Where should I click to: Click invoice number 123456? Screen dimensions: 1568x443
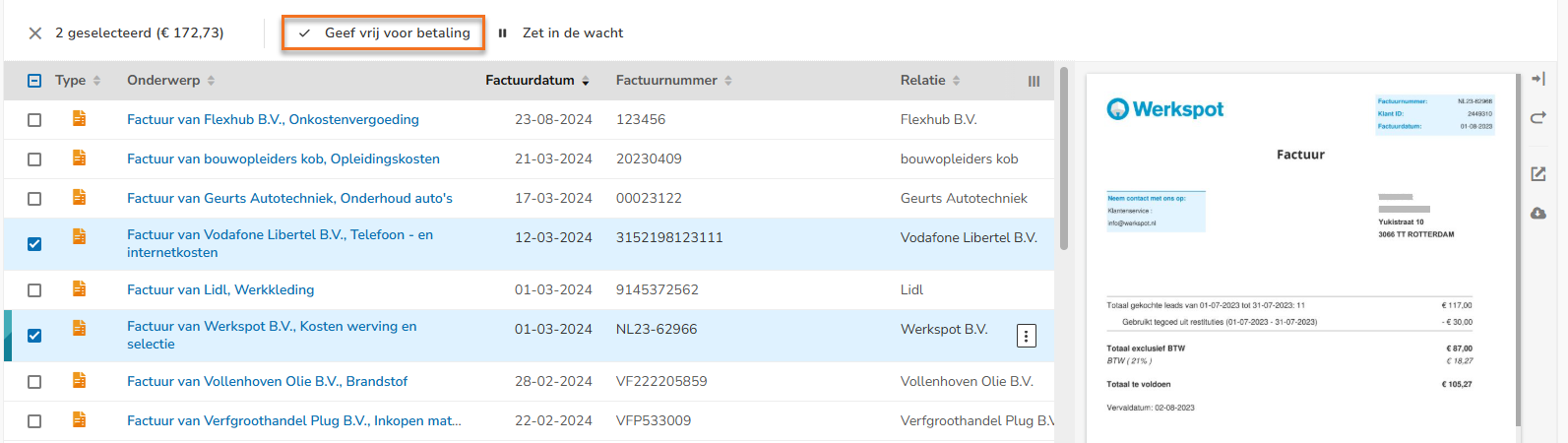(641, 119)
